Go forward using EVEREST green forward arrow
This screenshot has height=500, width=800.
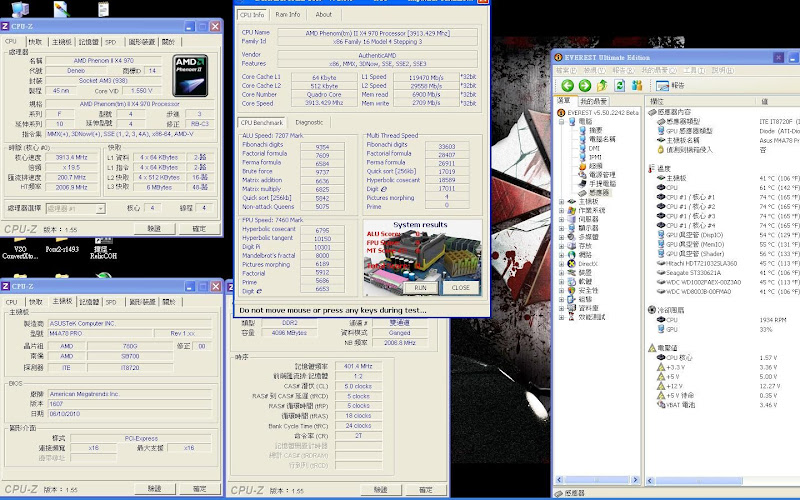click(x=585, y=86)
